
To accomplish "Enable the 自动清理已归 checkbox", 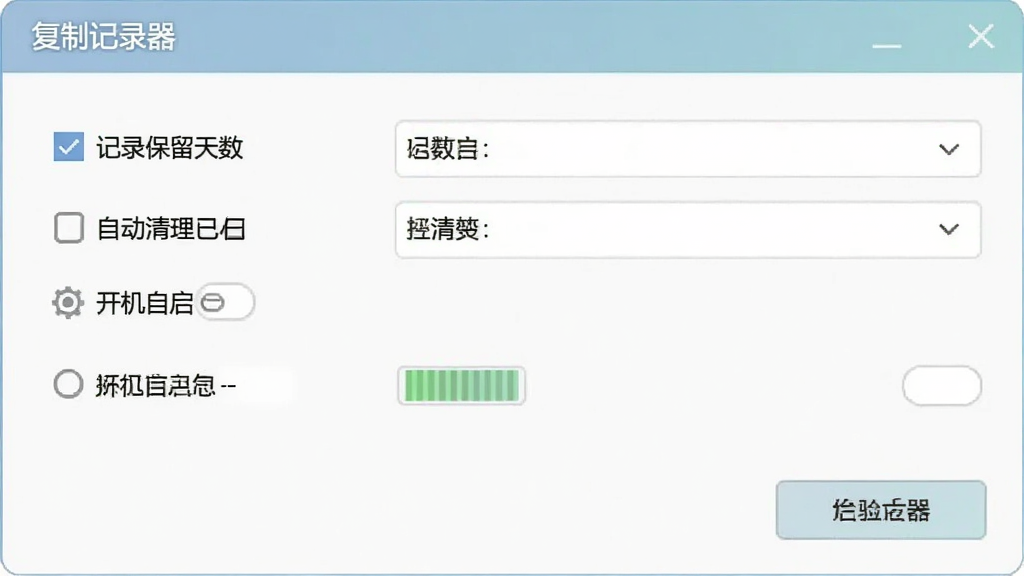I will tap(69, 228).
